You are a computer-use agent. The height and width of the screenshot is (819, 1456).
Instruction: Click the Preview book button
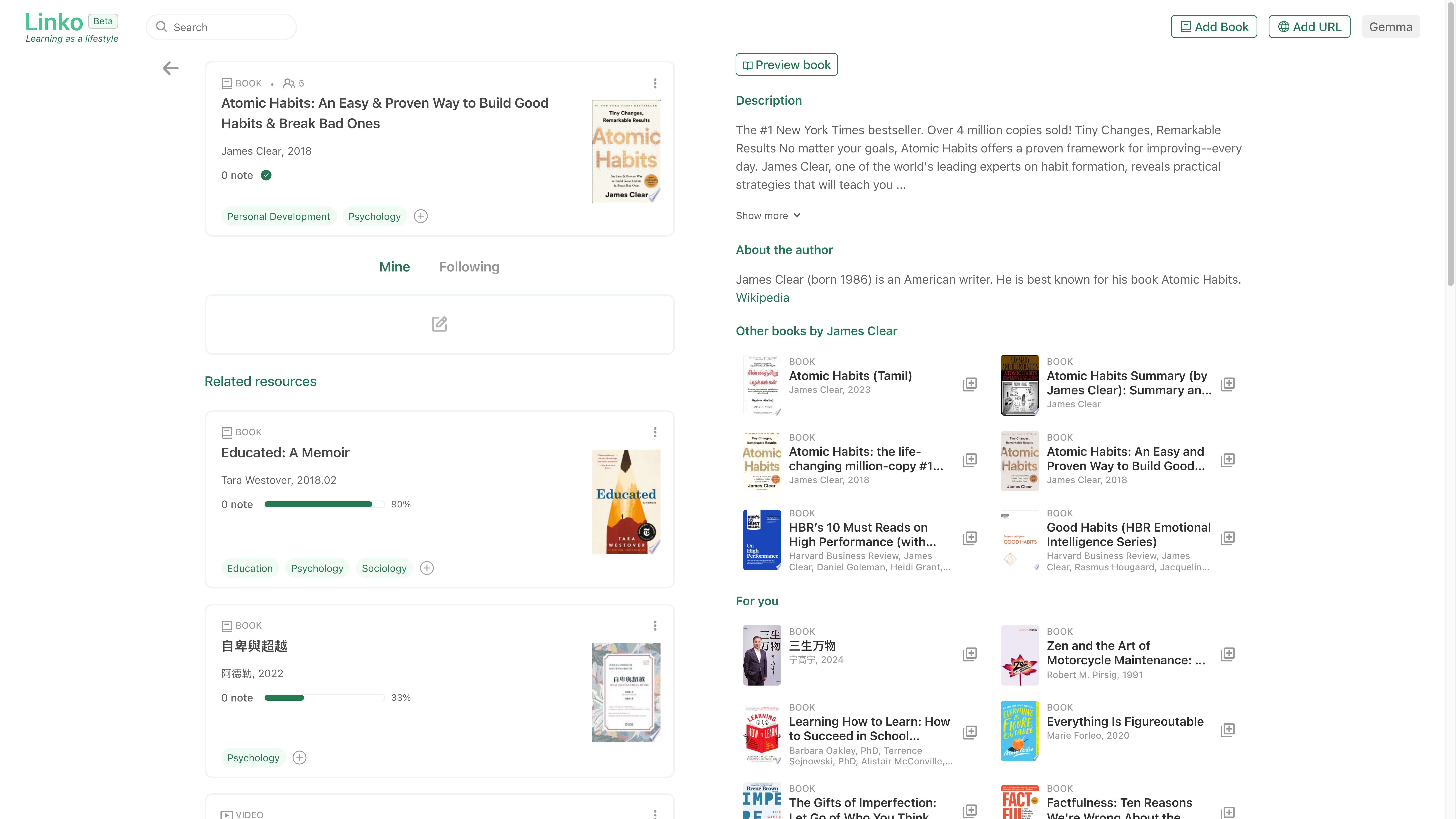[786, 65]
